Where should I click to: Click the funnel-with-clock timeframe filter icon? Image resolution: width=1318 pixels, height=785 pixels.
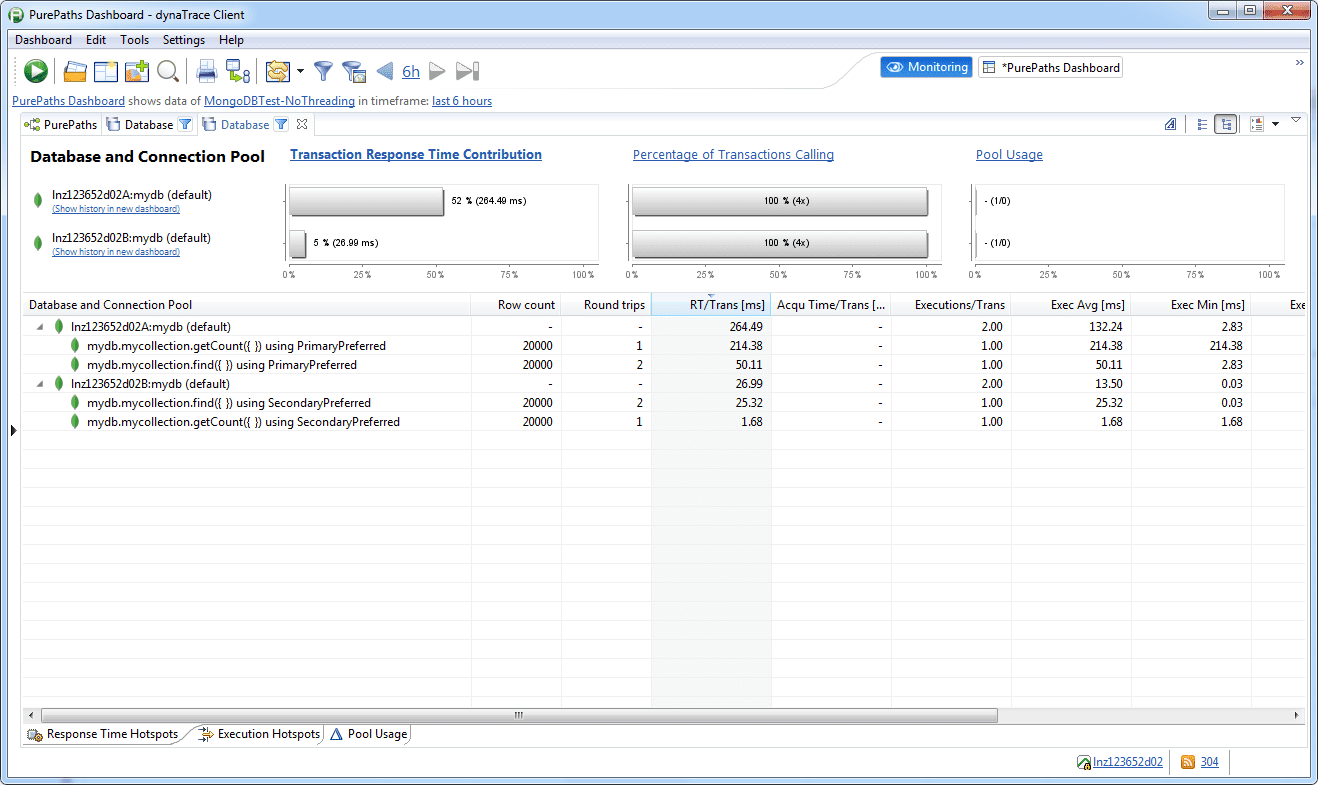(353, 71)
